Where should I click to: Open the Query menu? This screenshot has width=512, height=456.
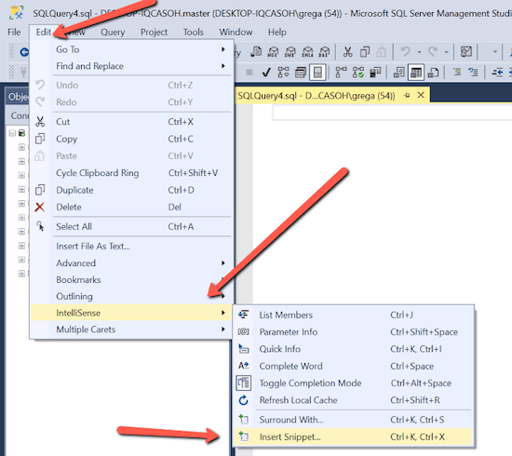113,32
